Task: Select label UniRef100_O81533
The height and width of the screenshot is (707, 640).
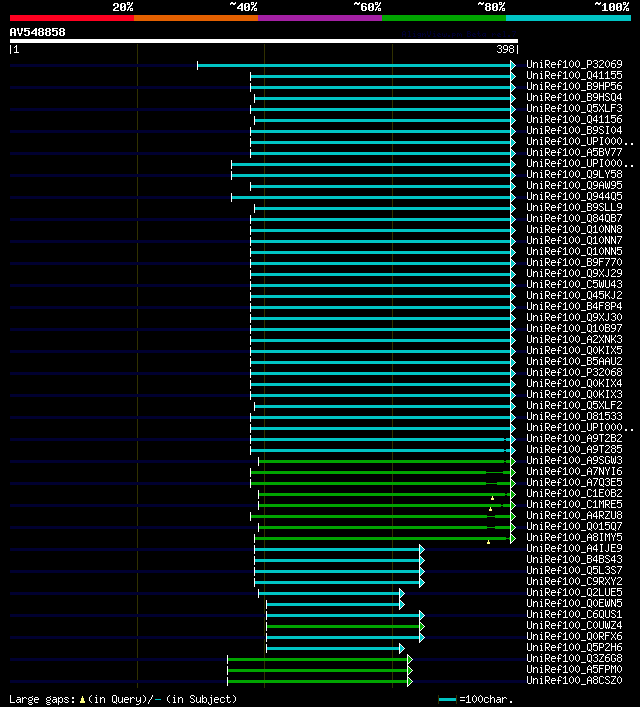Action: click(574, 417)
